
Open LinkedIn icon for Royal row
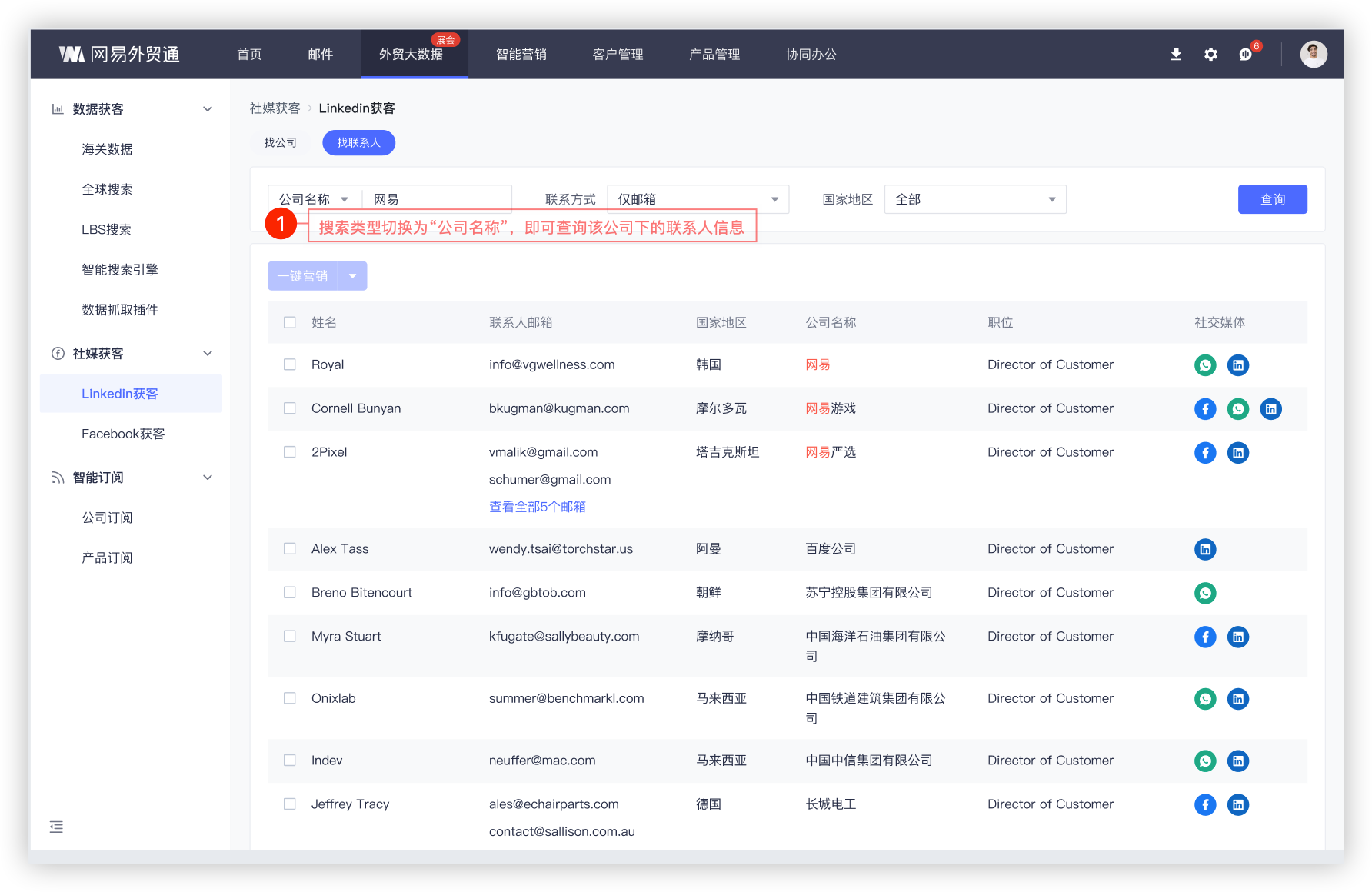point(1238,365)
